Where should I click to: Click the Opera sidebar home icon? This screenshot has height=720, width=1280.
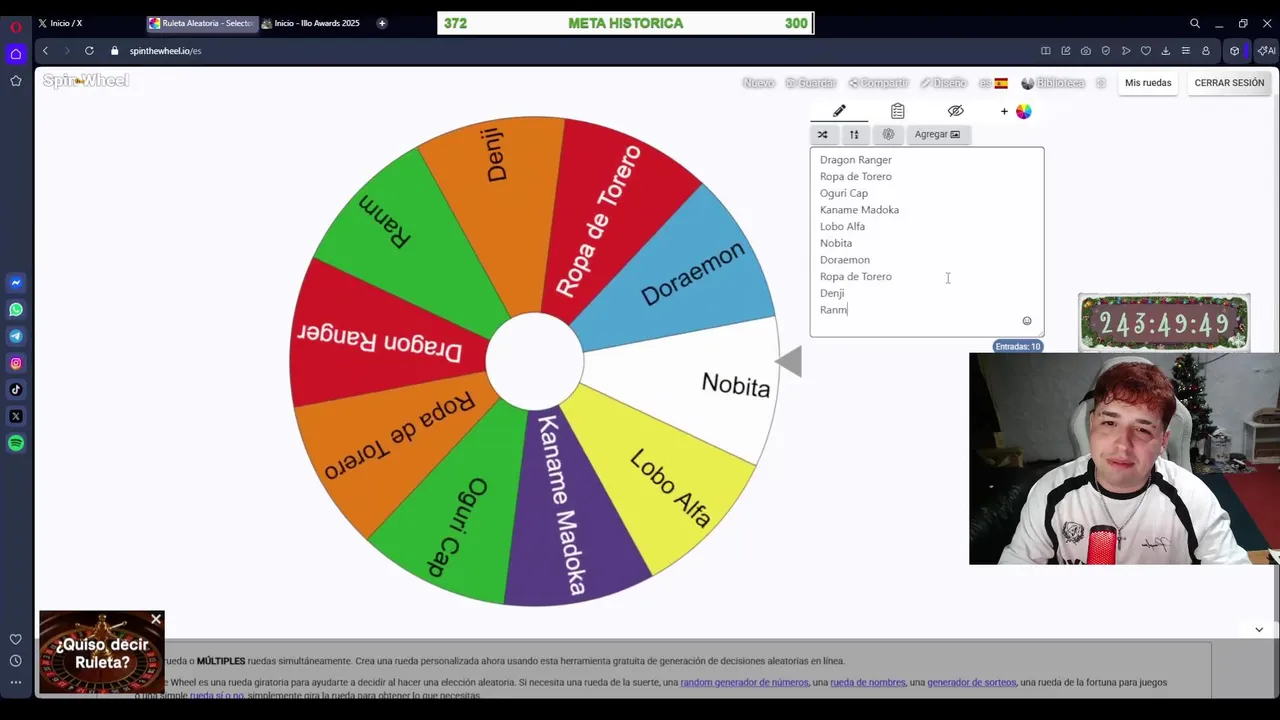pyautogui.click(x=16, y=54)
